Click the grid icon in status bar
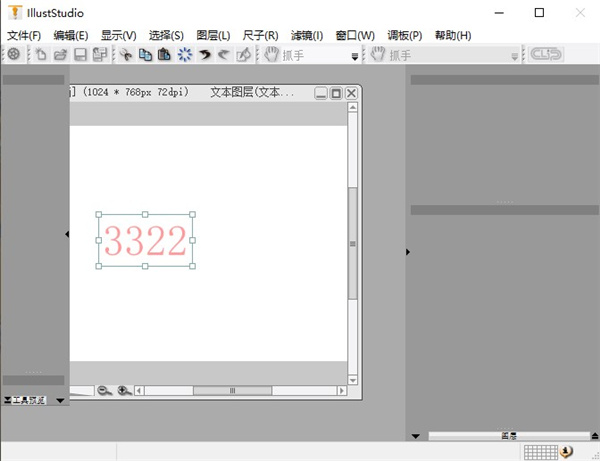This screenshot has width=600, height=461. [541, 452]
